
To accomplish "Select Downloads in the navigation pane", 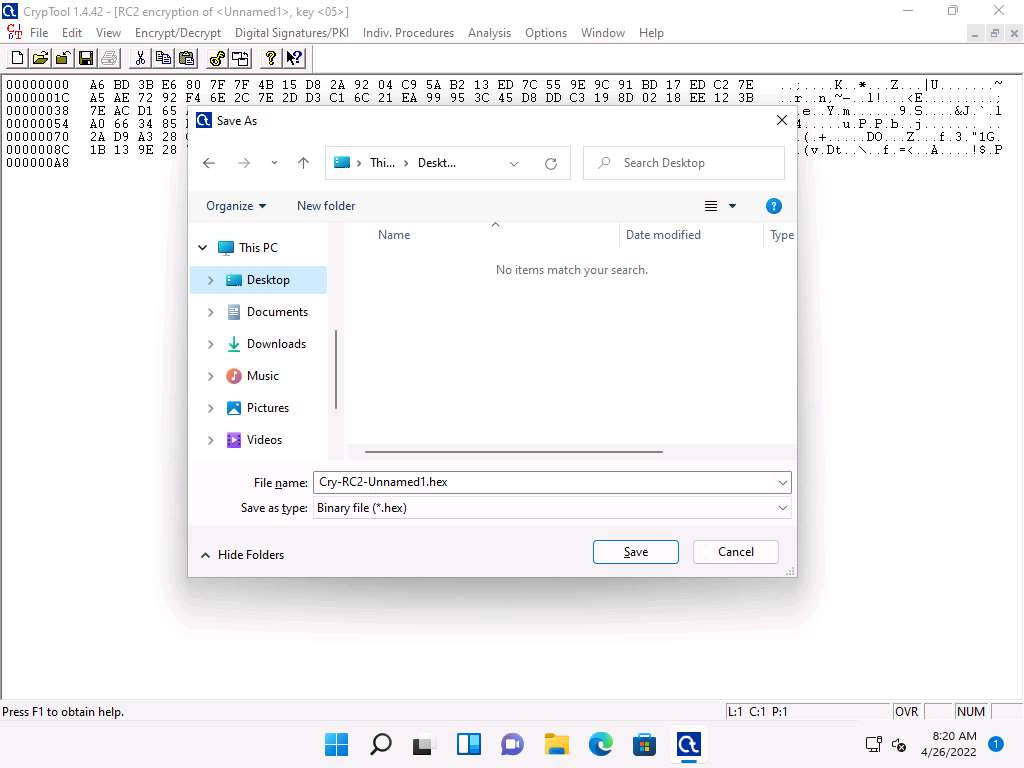I will point(276,344).
